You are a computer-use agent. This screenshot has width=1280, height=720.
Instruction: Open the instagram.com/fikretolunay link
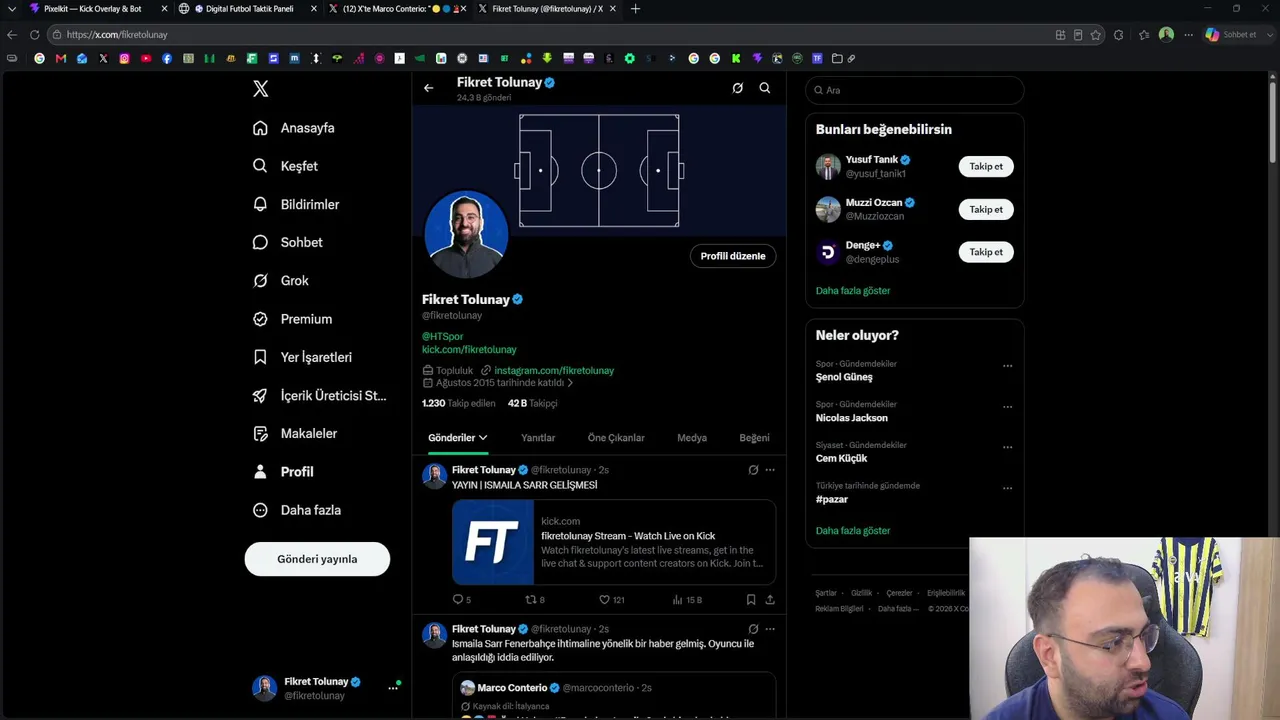tap(554, 371)
